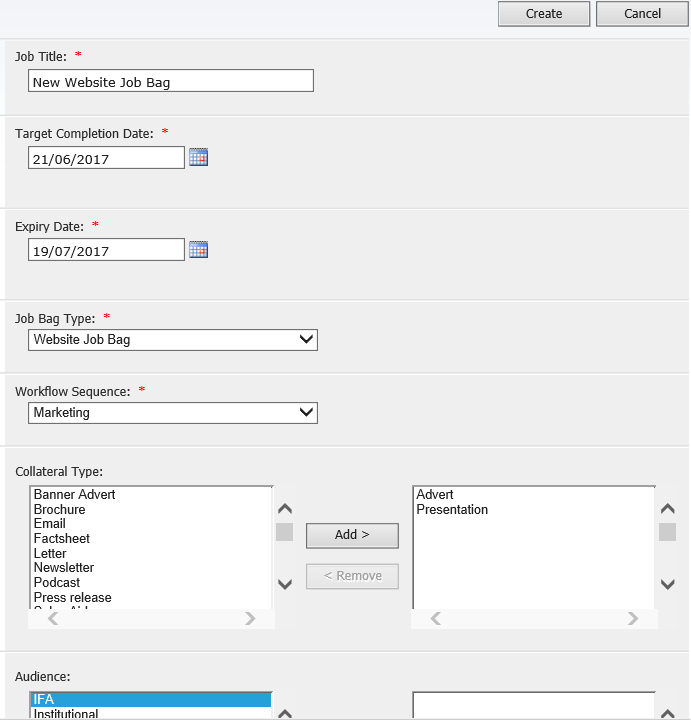
Task: Click left arrow of available Collateral horizontal scrollbar
Action: (53, 619)
